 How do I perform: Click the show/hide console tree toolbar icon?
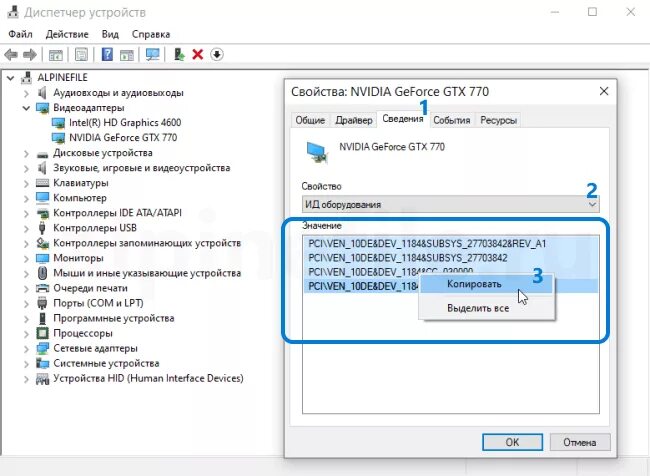click(x=56, y=55)
